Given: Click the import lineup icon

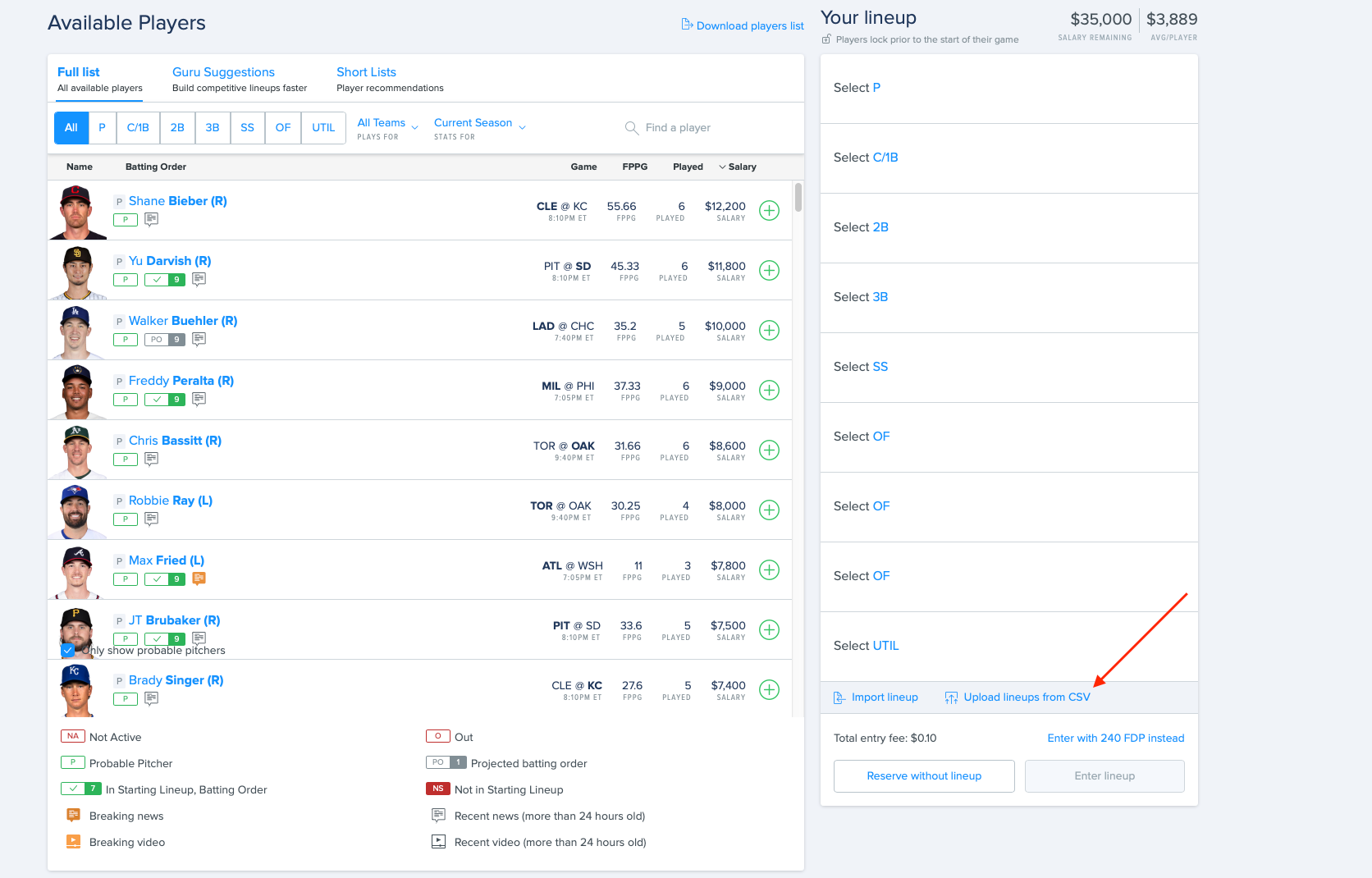Looking at the screenshot, I should pyautogui.click(x=839, y=697).
